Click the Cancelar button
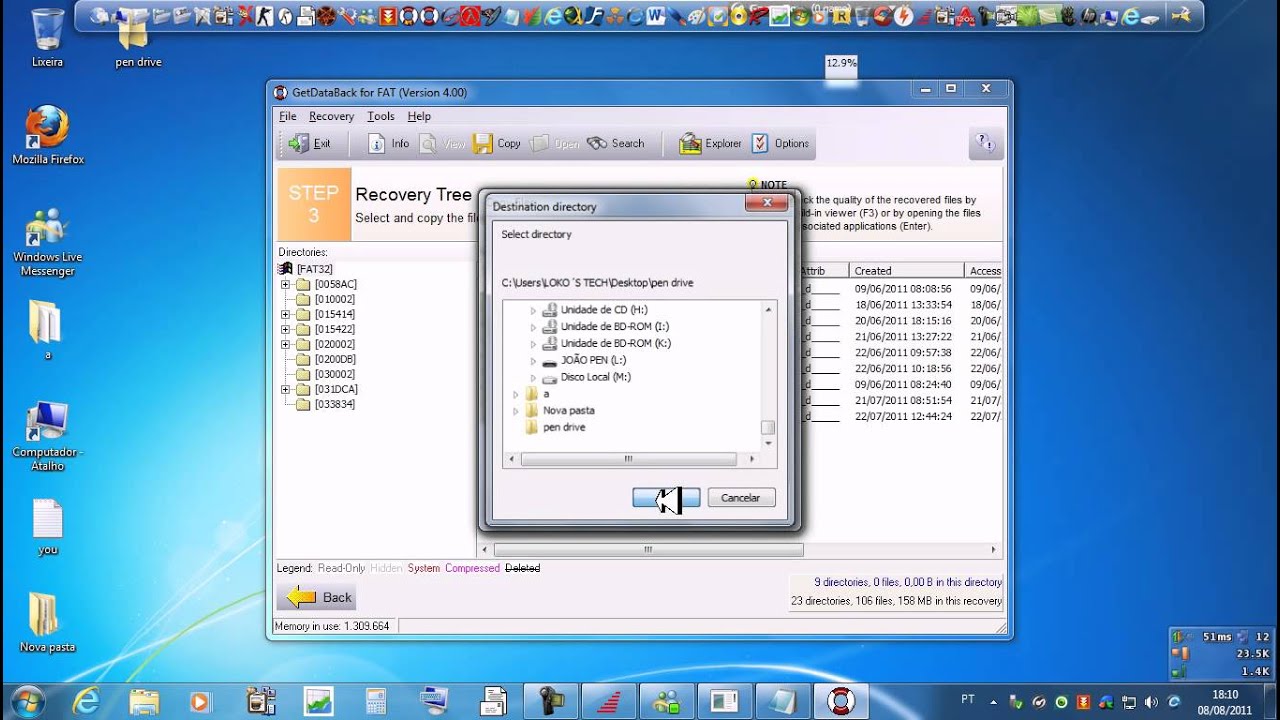Viewport: 1280px width, 720px height. pyautogui.click(x=741, y=497)
